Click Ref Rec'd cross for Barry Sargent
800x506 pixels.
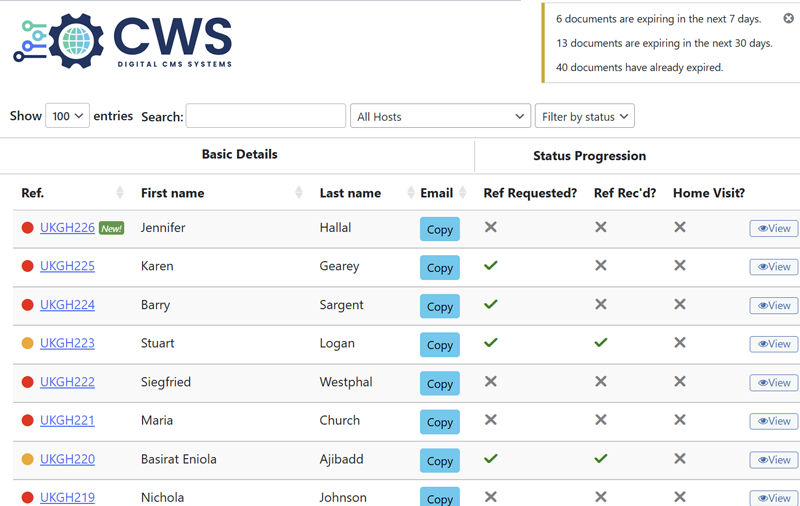point(601,304)
